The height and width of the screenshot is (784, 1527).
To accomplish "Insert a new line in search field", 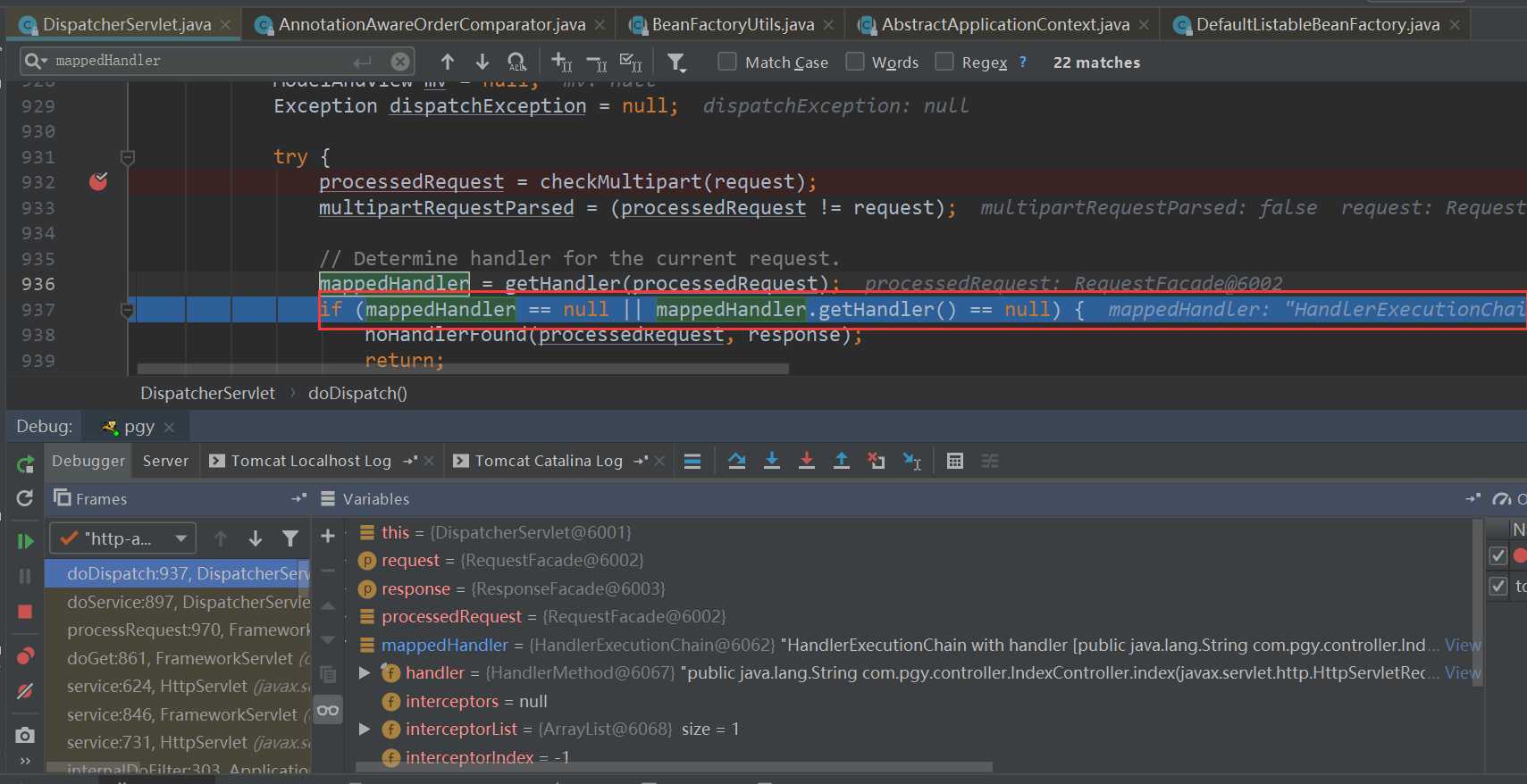I will [362, 61].
